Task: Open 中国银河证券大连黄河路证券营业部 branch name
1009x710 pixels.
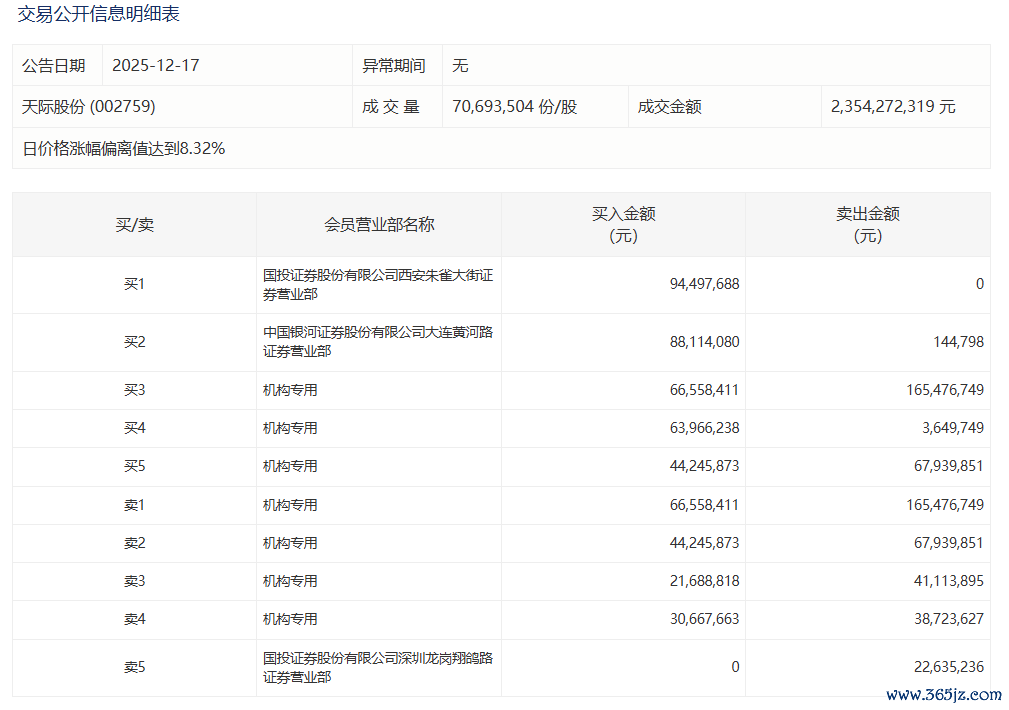Action: 377,342
